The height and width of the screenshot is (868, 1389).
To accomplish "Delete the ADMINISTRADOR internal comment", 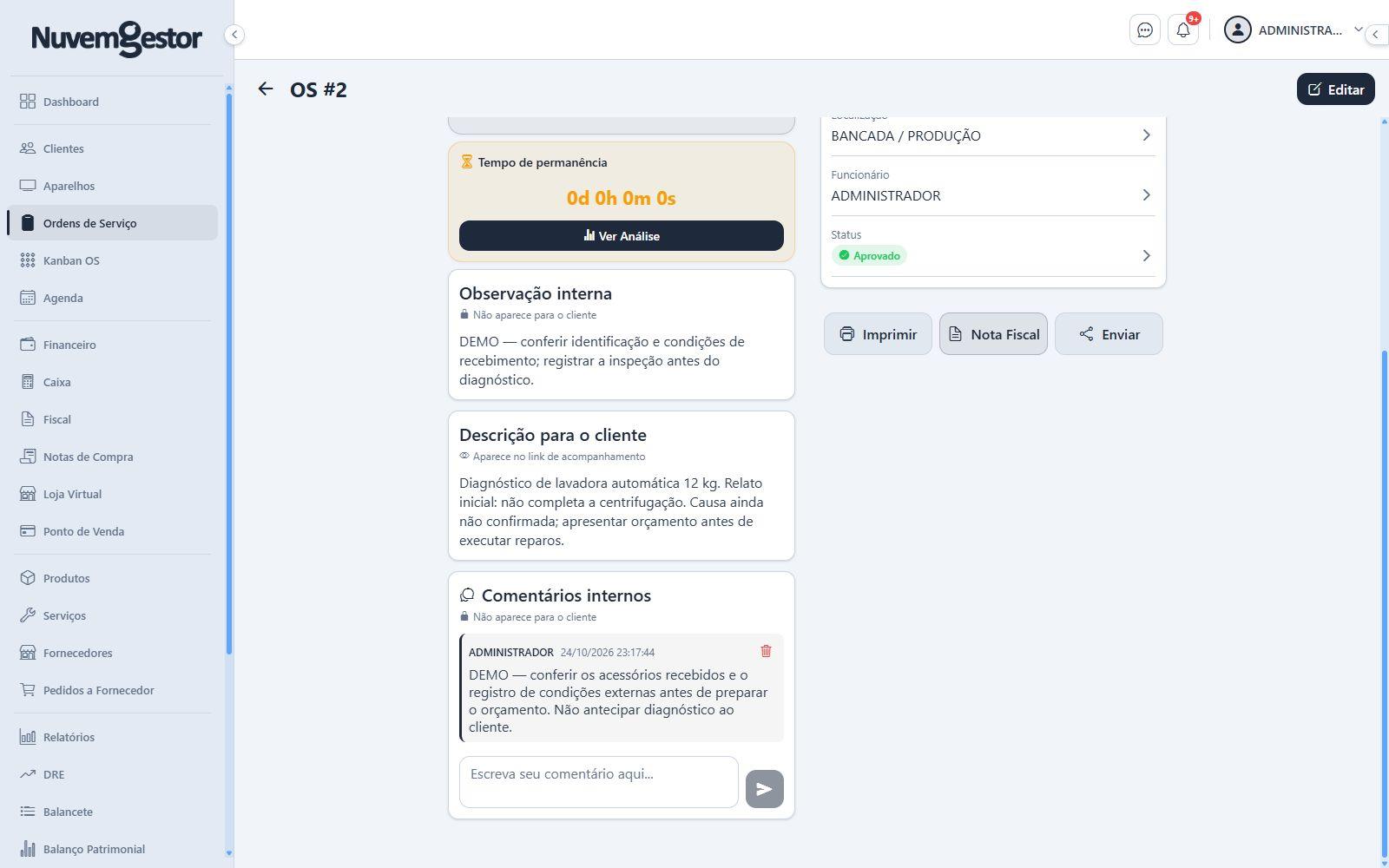I will (x=766, y=651).
